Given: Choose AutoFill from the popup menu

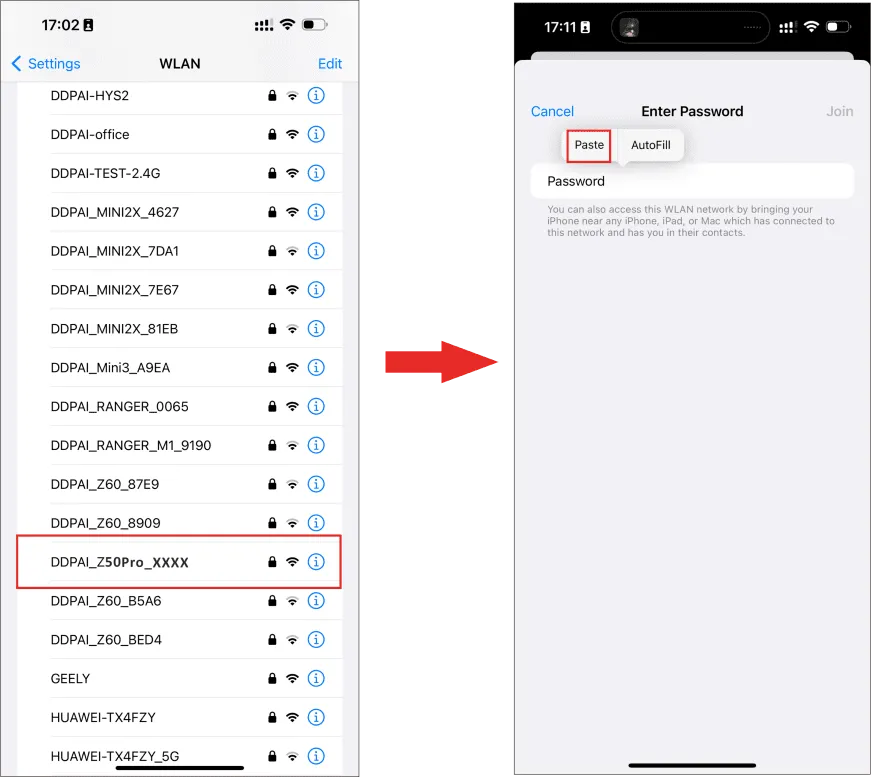Looking at the screenshot, I should coord(650,146).
